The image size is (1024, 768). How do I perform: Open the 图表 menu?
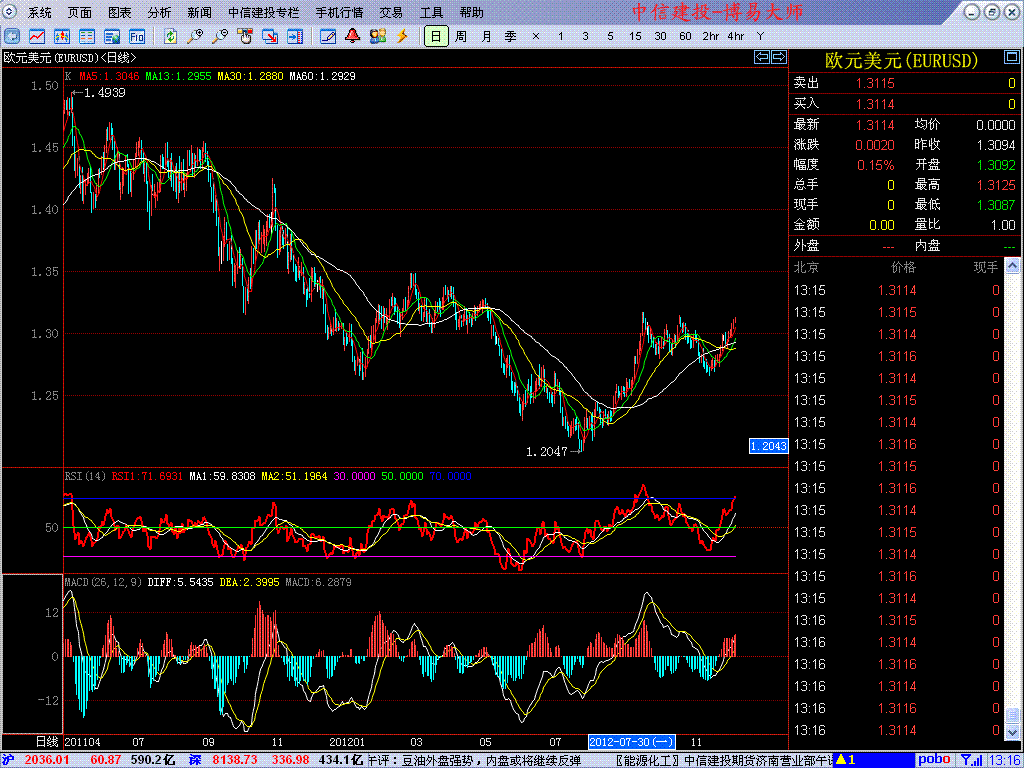pos(120,12)
